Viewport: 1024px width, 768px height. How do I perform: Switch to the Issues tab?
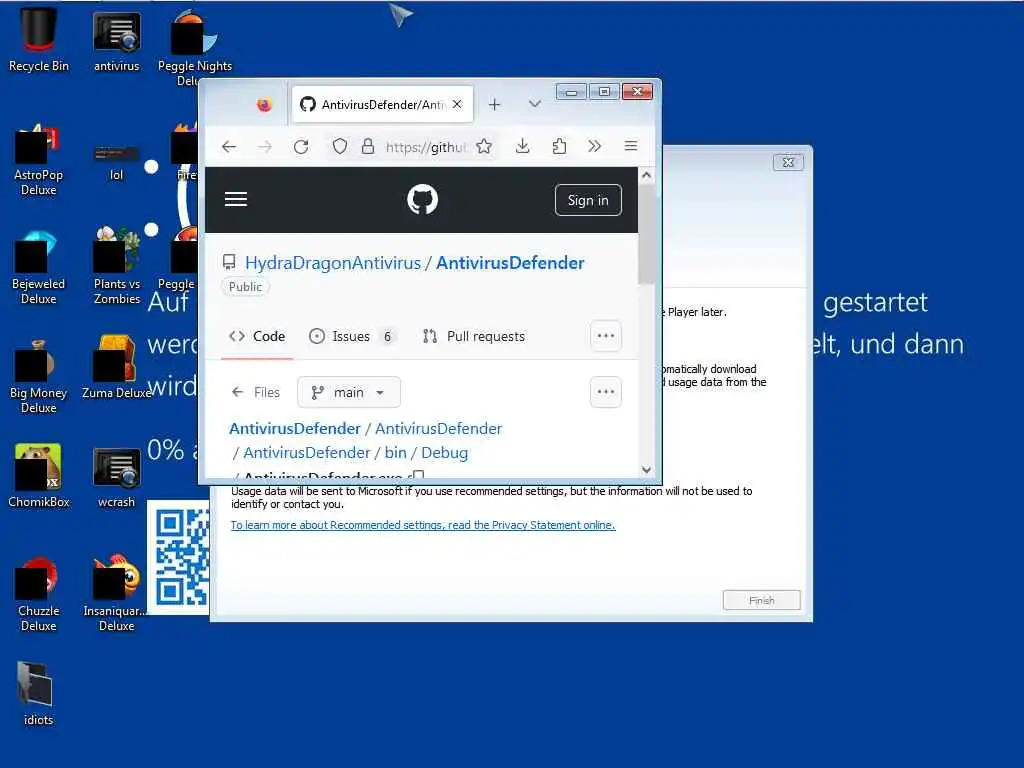[x=351, y=336]
